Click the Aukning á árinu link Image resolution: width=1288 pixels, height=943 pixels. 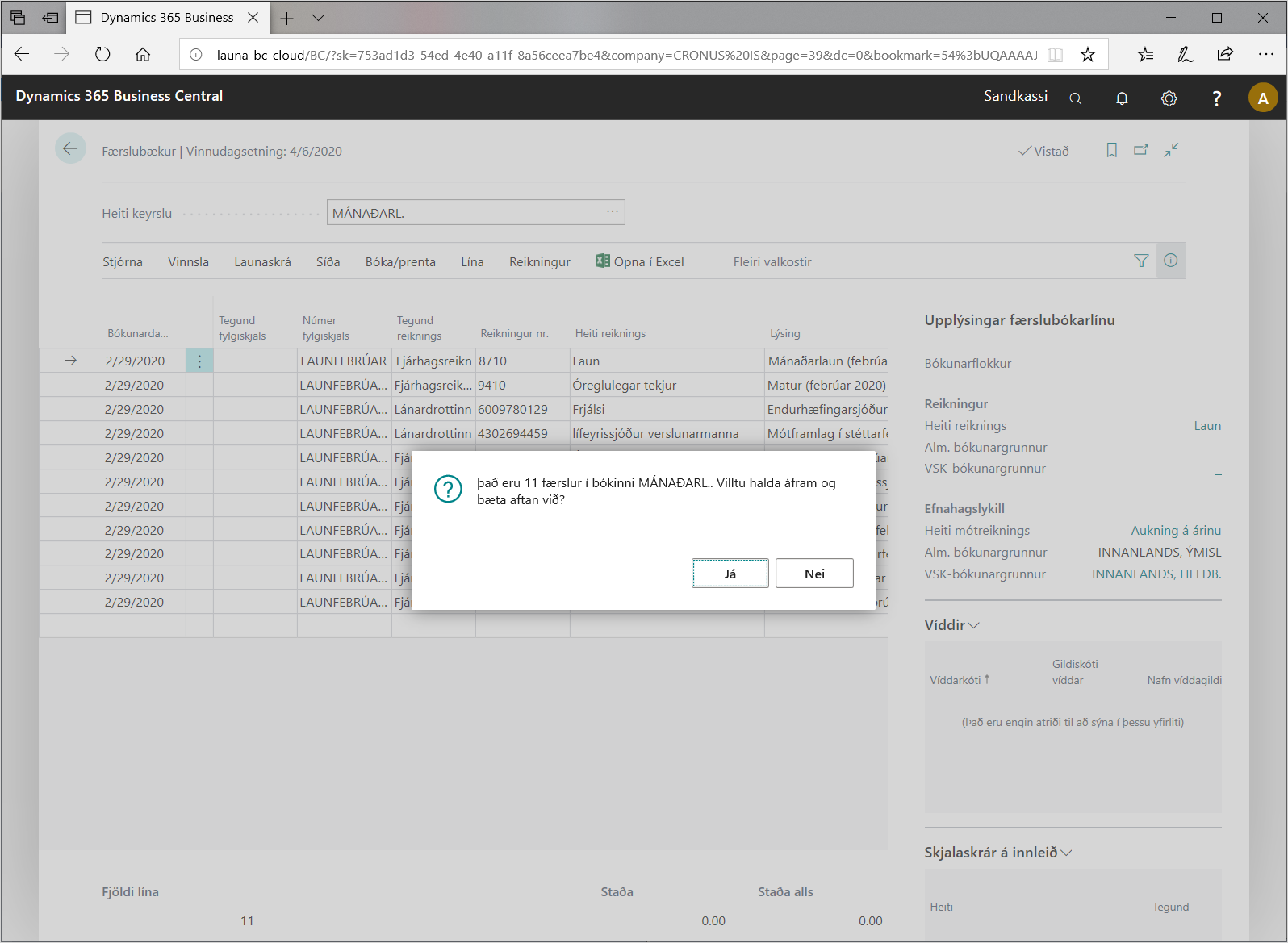tap(1175, 531)
